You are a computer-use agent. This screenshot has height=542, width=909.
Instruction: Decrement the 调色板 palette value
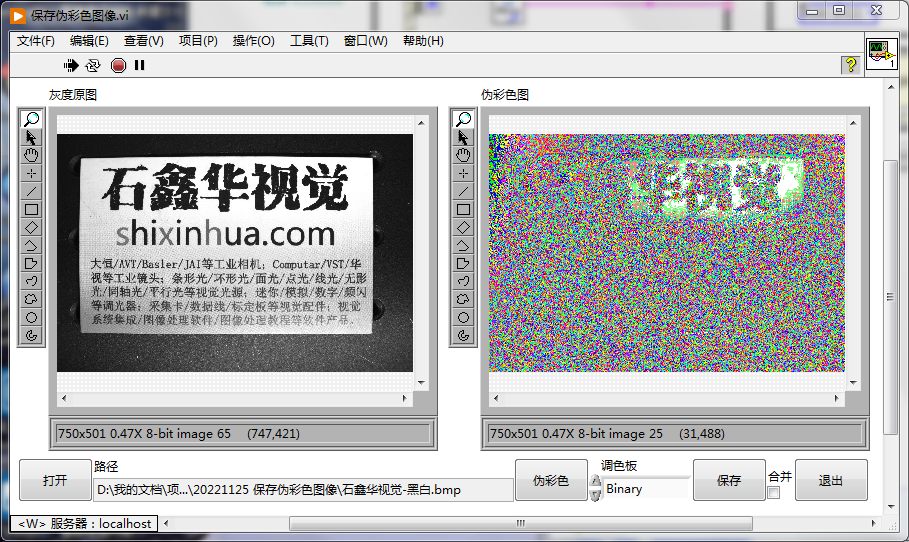click(595, 494)
